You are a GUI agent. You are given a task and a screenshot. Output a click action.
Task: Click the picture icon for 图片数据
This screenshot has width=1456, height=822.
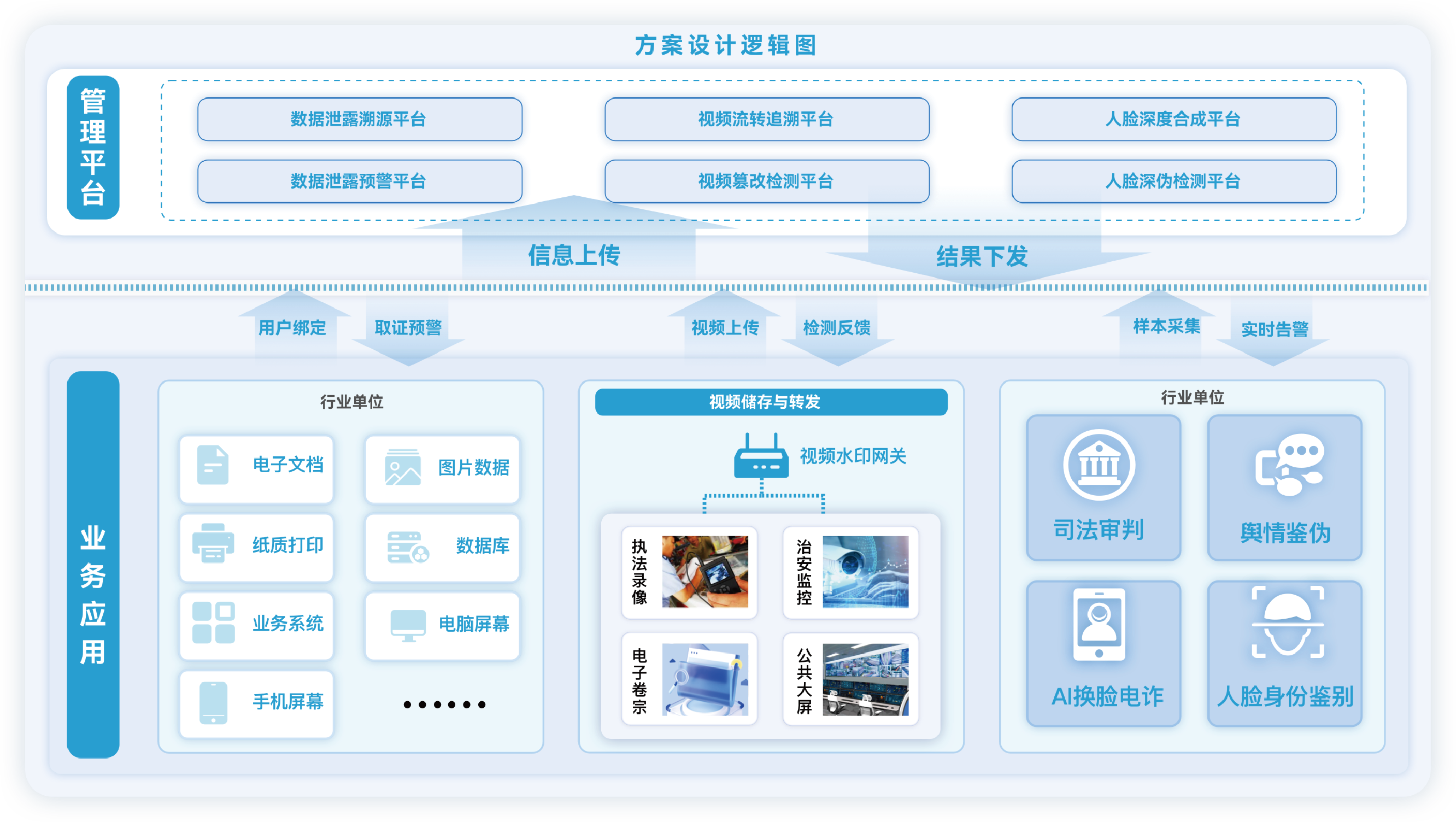(x=402, y=467)
